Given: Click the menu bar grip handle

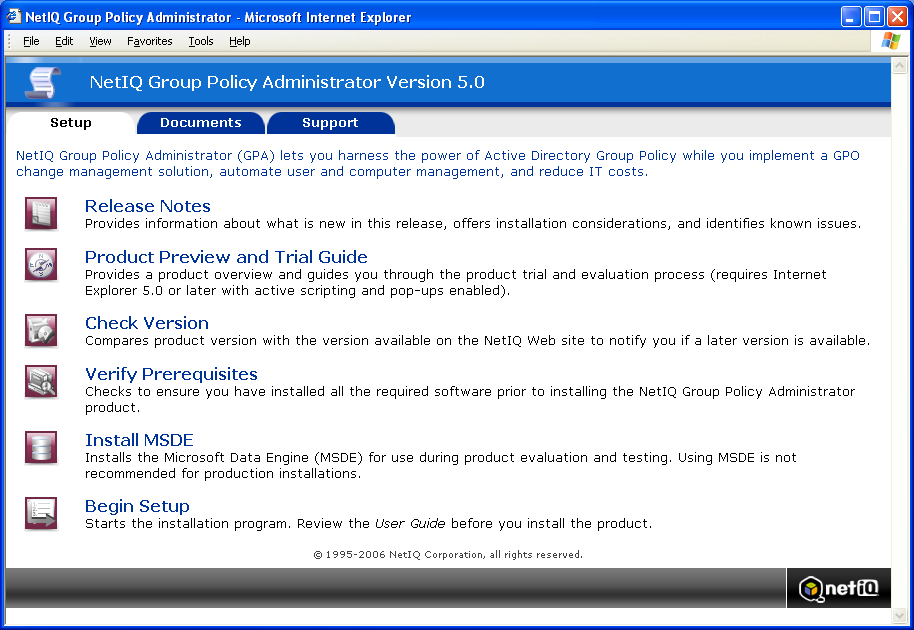Looking at the screenshot, I should click(9, 41).
